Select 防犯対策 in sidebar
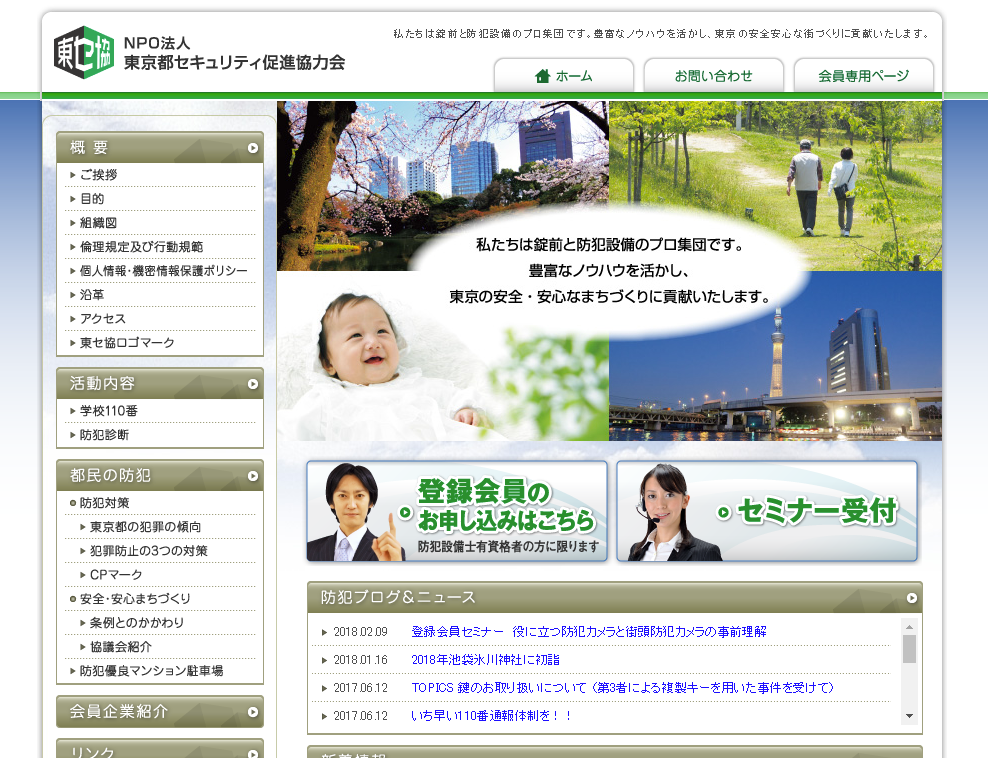Image resolution: width=988 pixels, height=758 pixels. pos(104,503)
